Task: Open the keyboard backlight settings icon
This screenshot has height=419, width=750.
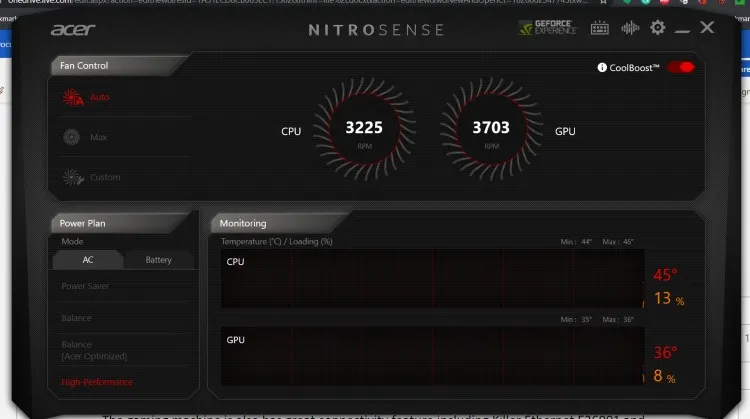Action: tap(599, 28)
